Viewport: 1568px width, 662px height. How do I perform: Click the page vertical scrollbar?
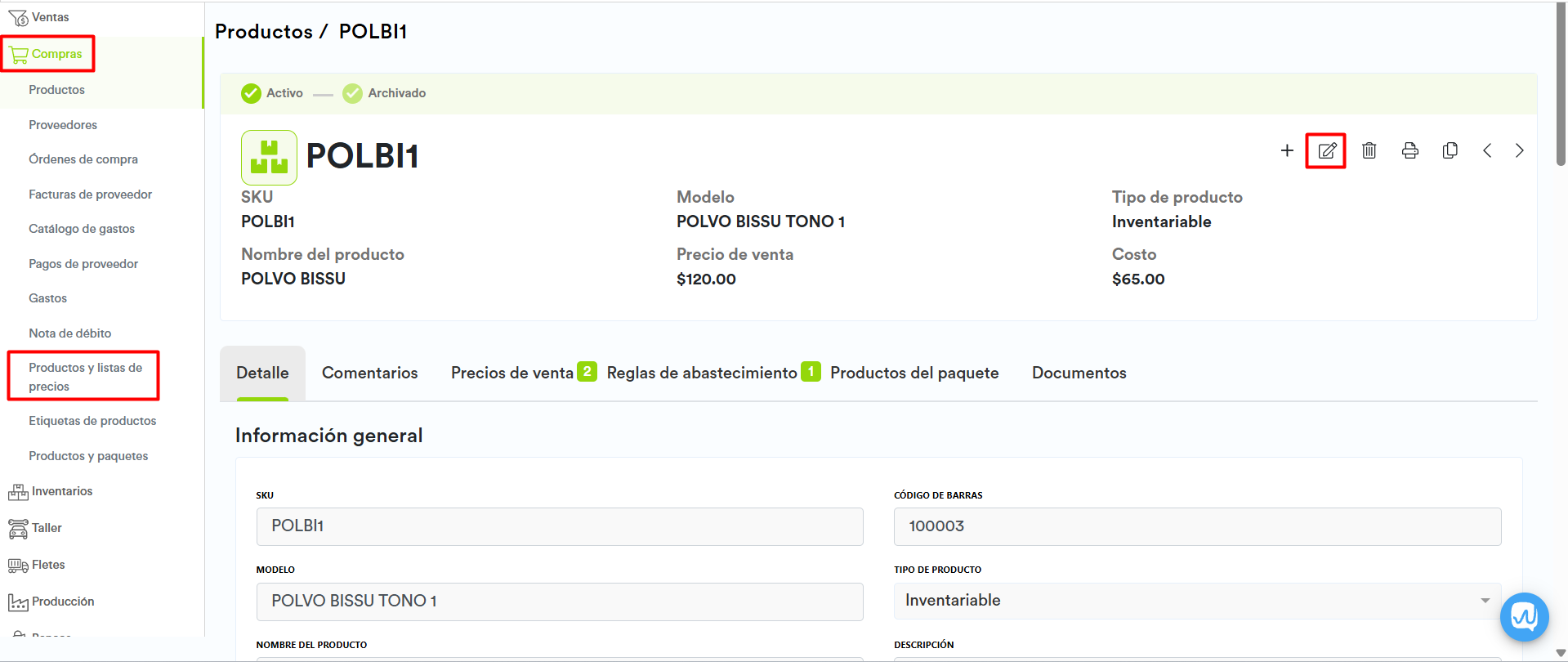[x=1561, y=82]
